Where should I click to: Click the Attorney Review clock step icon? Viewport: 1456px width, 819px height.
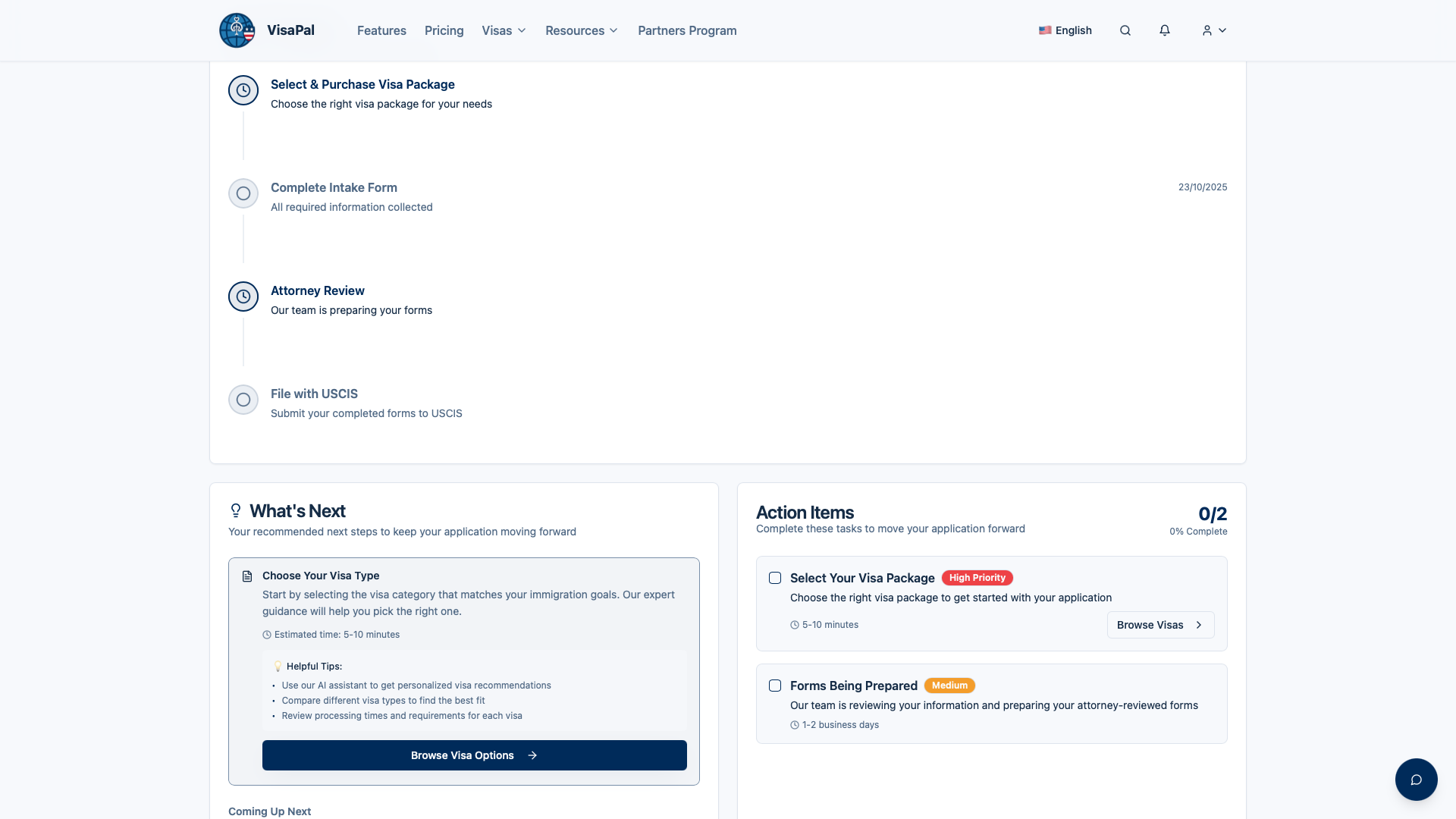pyautogui.click(x=243, y=297)
